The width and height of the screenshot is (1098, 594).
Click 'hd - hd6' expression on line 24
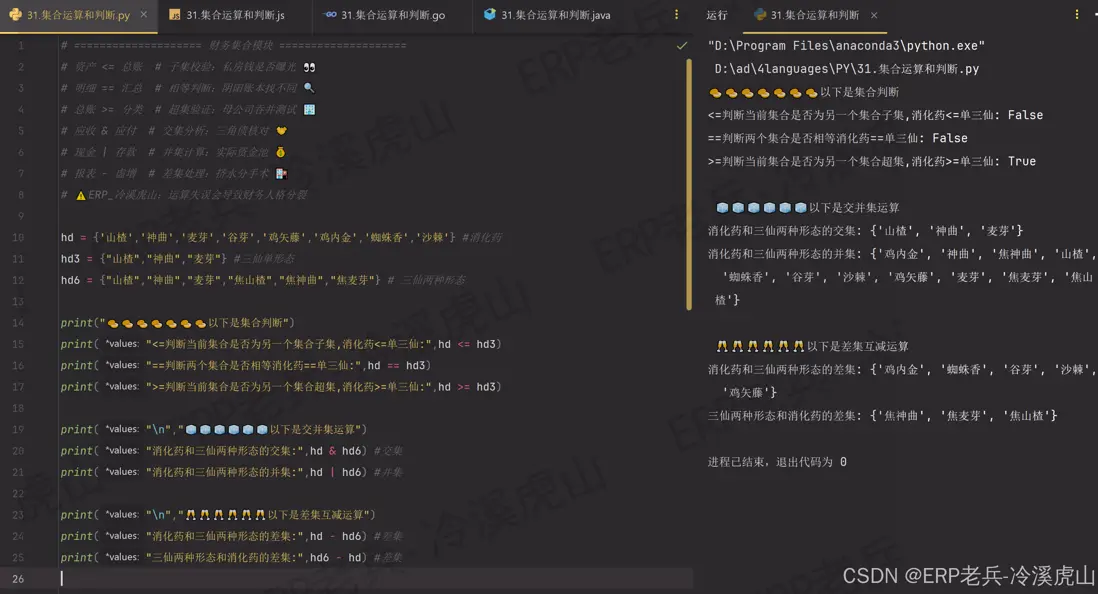tap(335, 536)
